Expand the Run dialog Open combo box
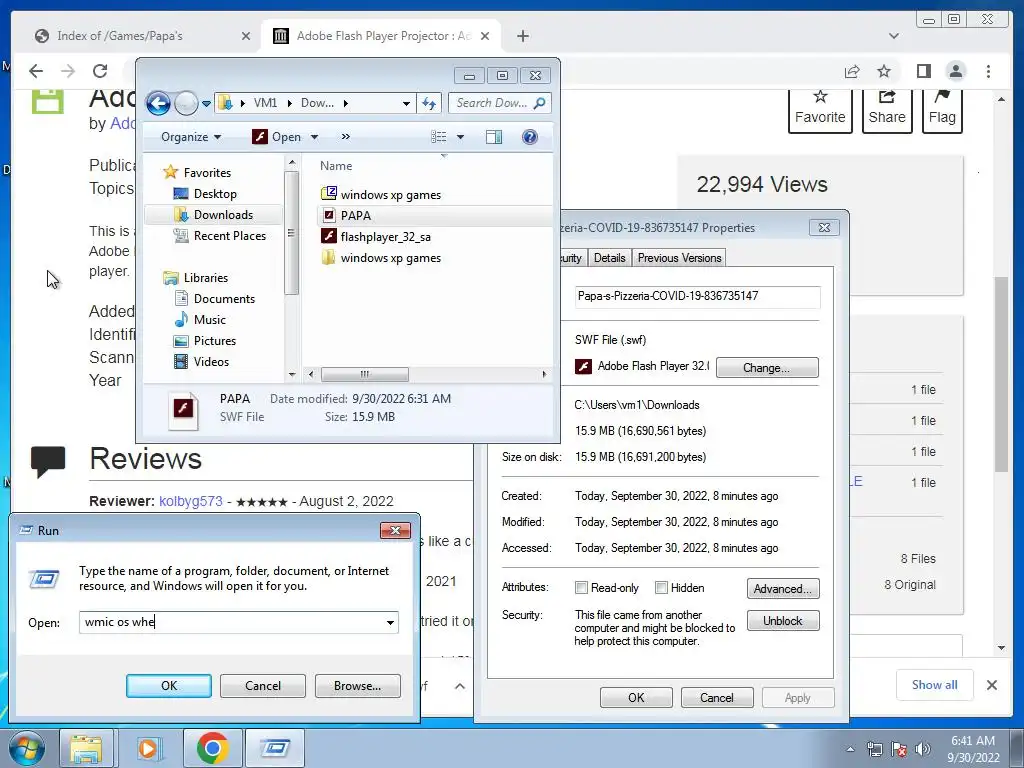 391,622
